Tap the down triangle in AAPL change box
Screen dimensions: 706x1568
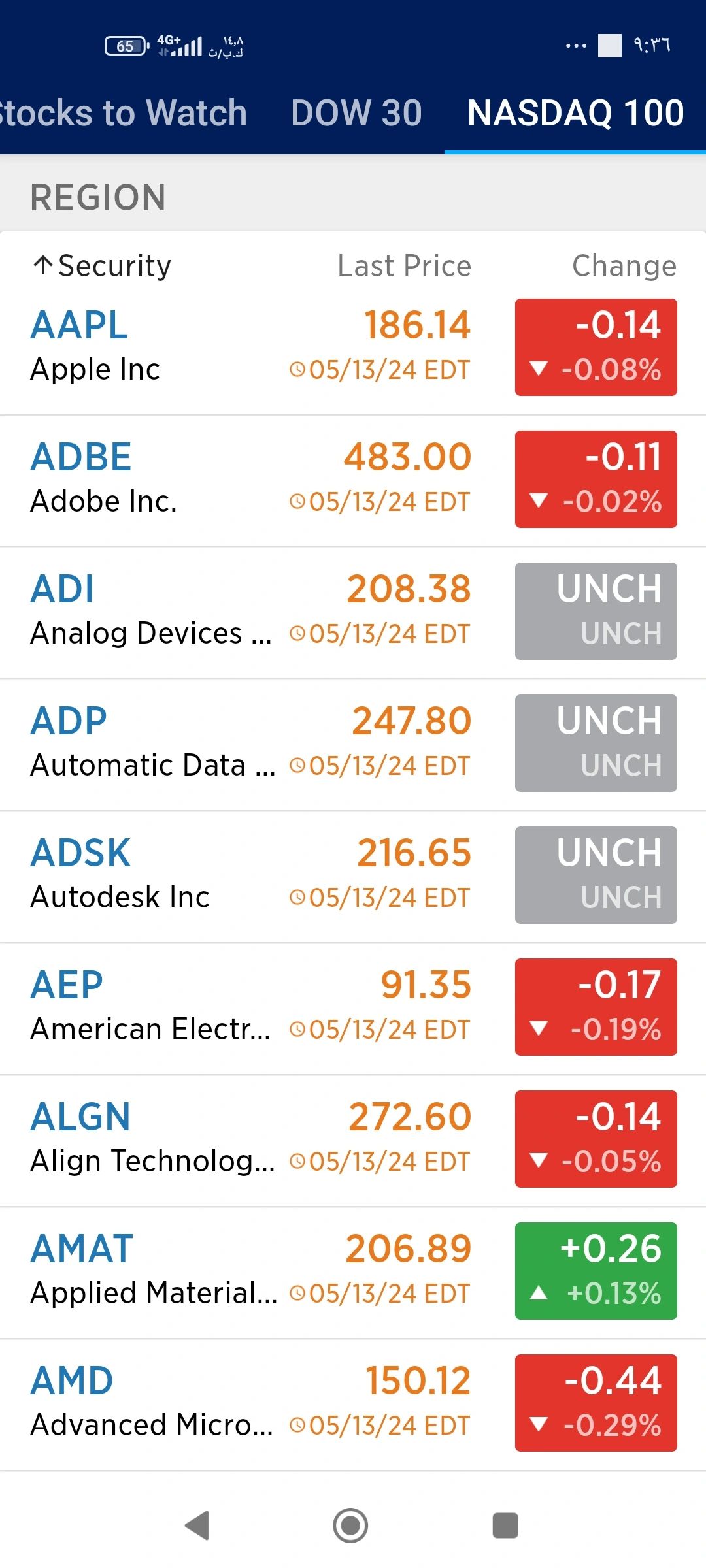click(539, 369)
